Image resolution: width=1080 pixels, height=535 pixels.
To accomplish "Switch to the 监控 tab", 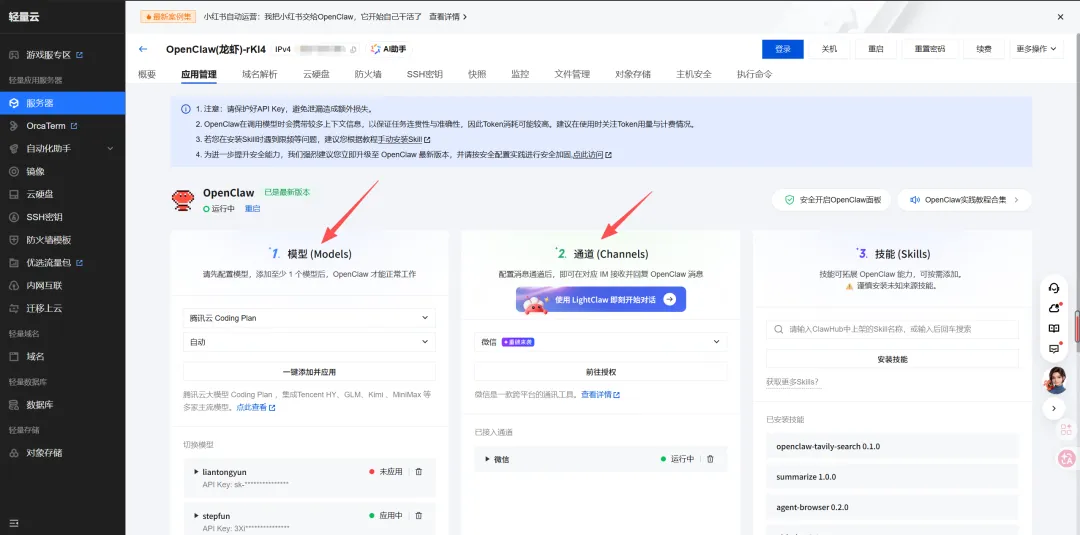I will [x=520, y=74].
